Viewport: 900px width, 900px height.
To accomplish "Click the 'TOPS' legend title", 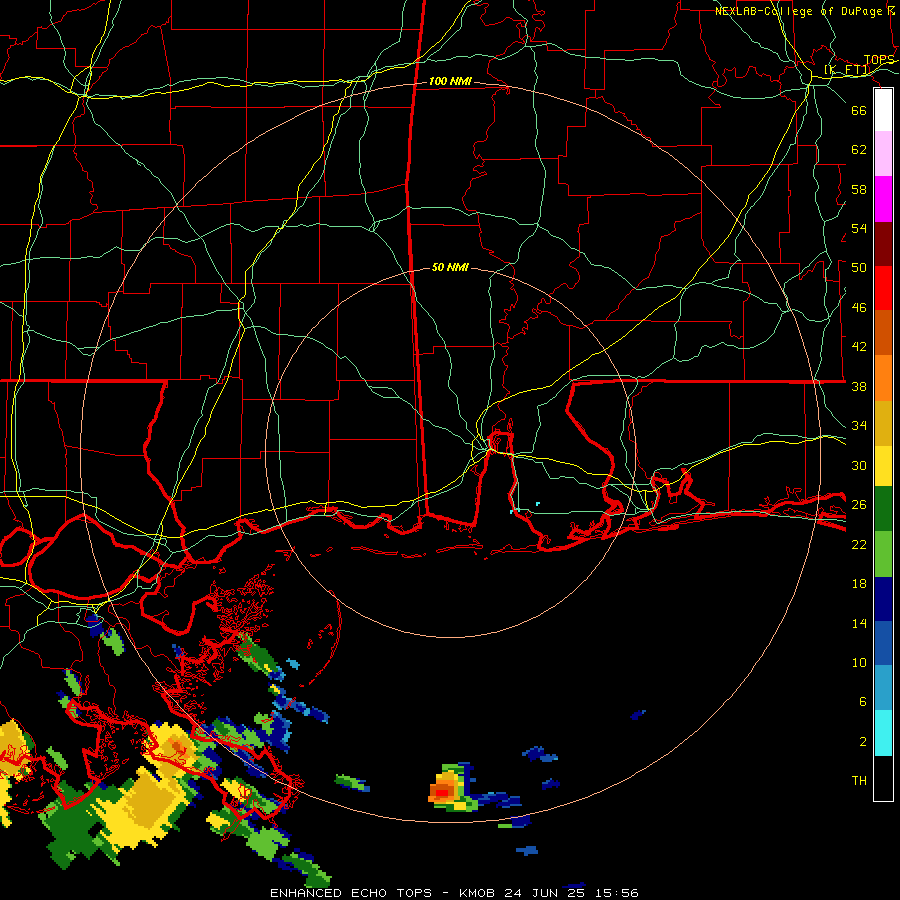I will (x=879, y=60).
